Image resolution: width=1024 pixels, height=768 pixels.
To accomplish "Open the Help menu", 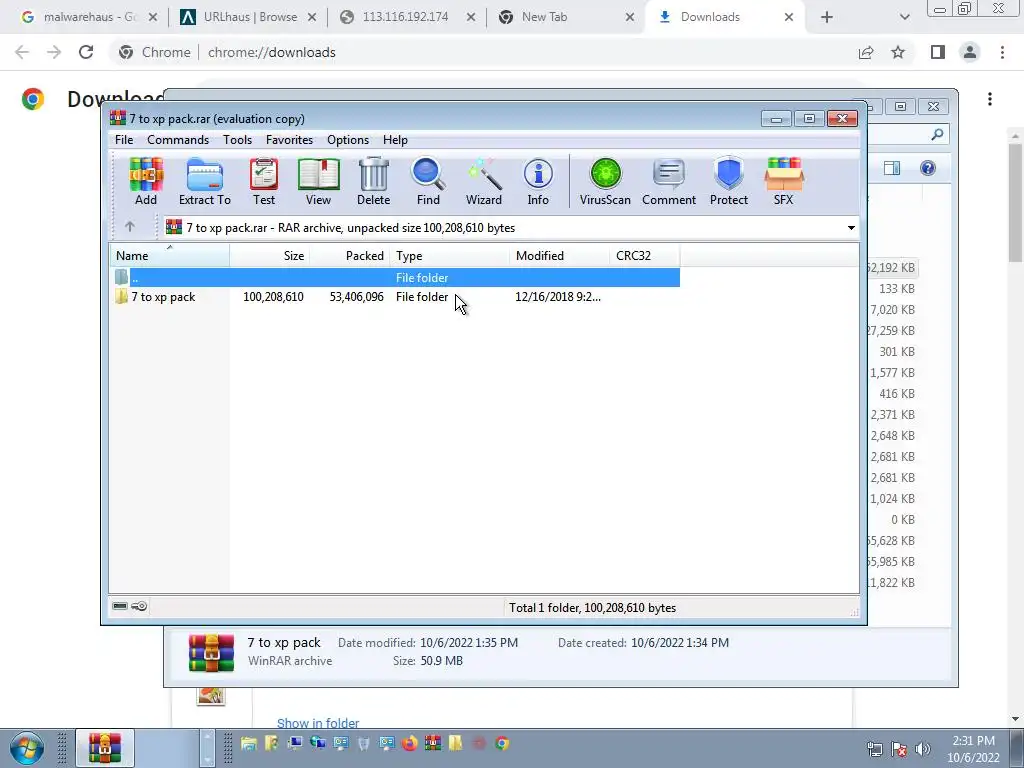I will point(395,140).
